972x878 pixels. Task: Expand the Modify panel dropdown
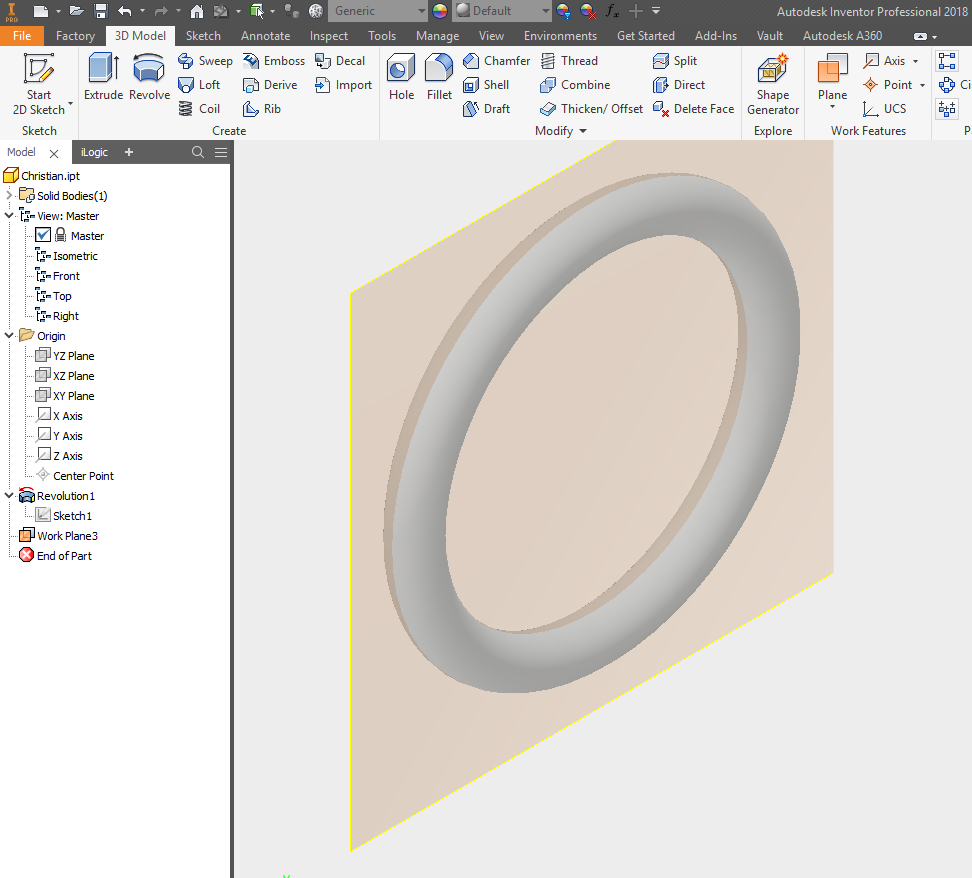(x=582, y=130)
